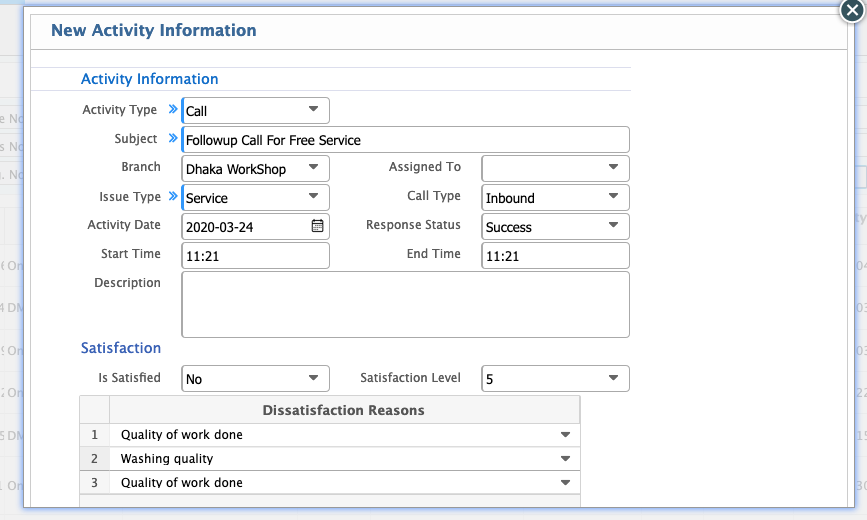867x520 pixels.
Task: Open the Response Status dropdown showing Success
Action: pyautogui.click(x=555, y=227)
